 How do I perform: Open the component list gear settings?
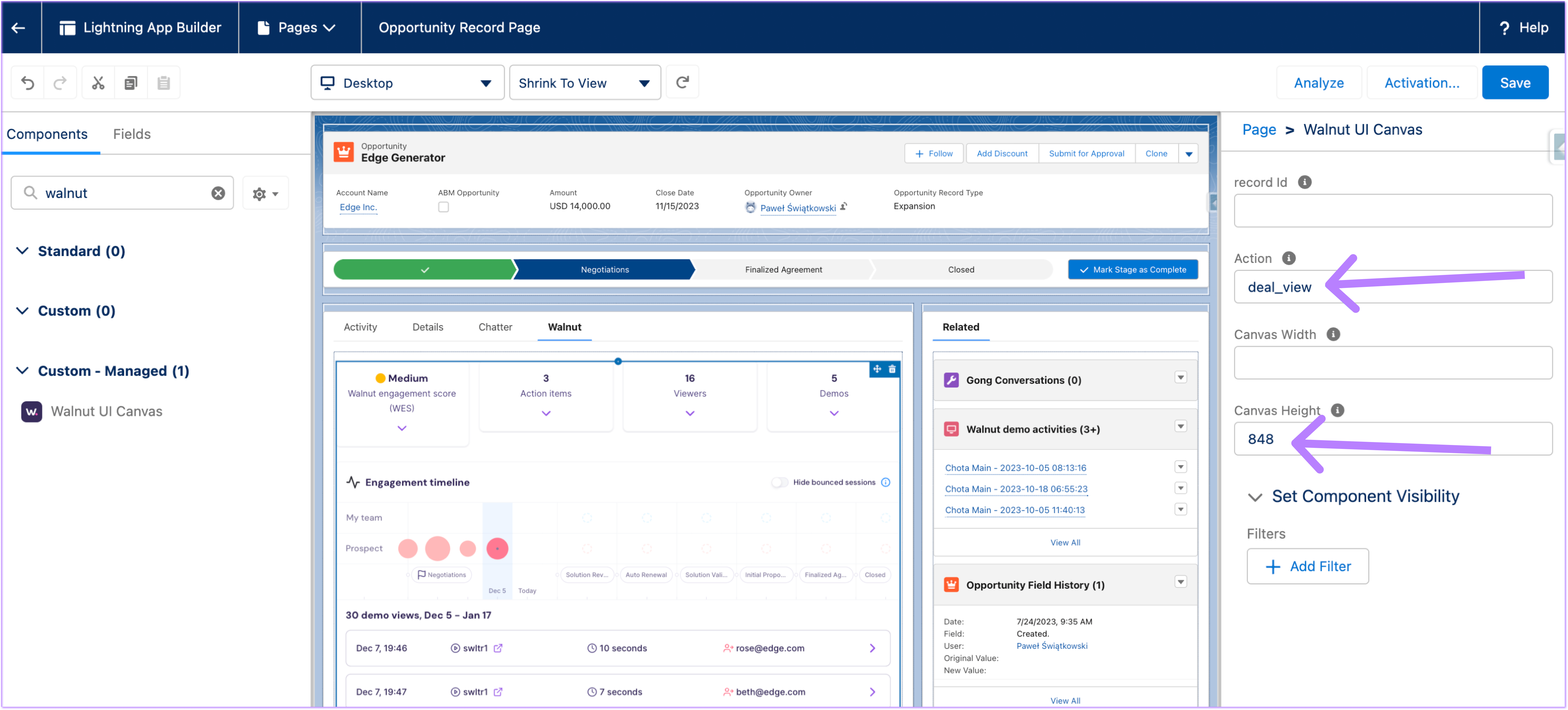(x=266, y=193)
